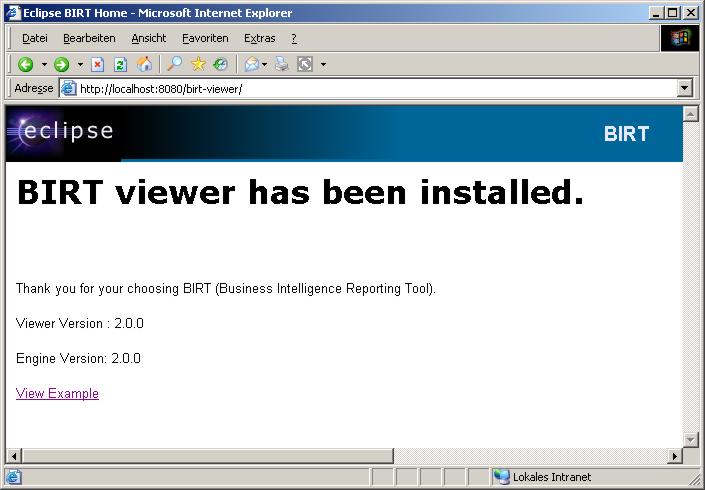Follow the View Example link
The image size is (705, 490).
(x=57, y=393)
